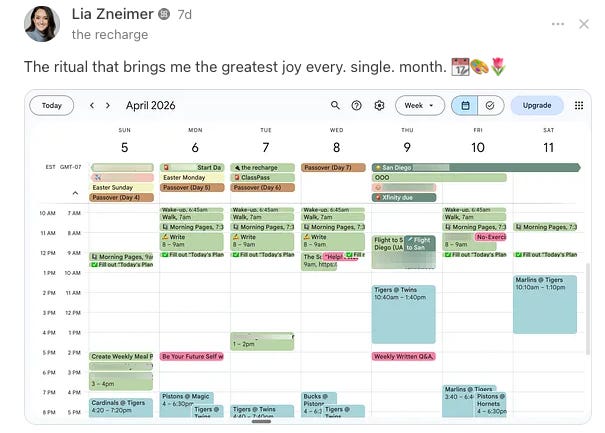Viewport: 605px width, 433px height.
Task: Open the Week view dropdown
Action: click(x=420, y=105)
